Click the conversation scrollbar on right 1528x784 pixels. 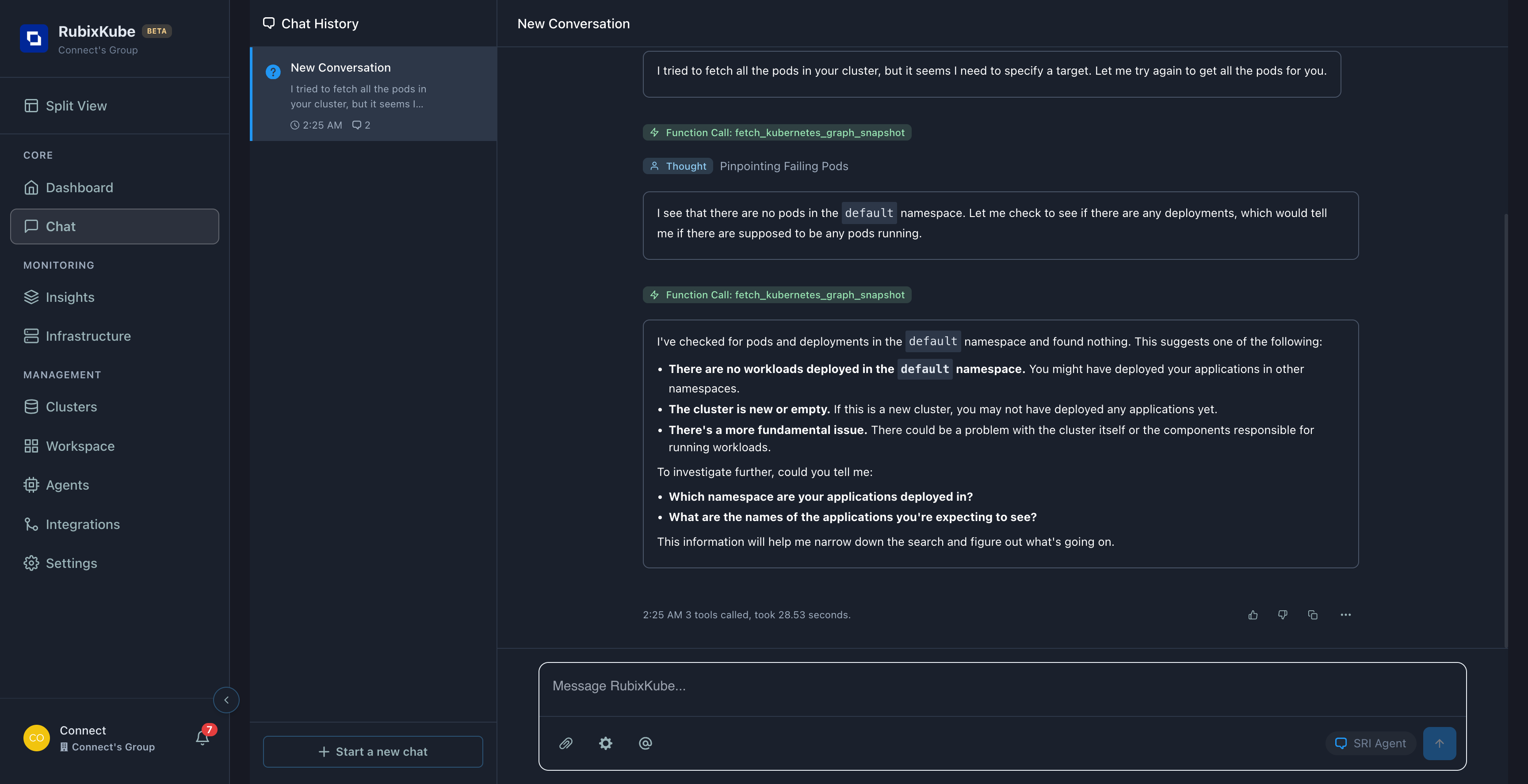click(1505, 430)
